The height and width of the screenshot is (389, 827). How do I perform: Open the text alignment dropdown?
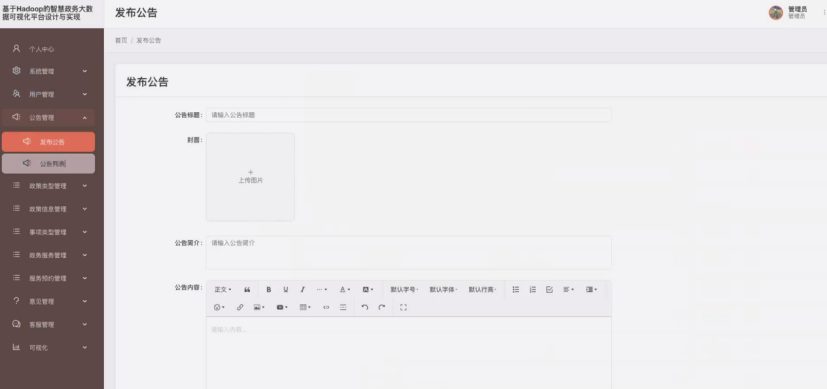(569, 289)
